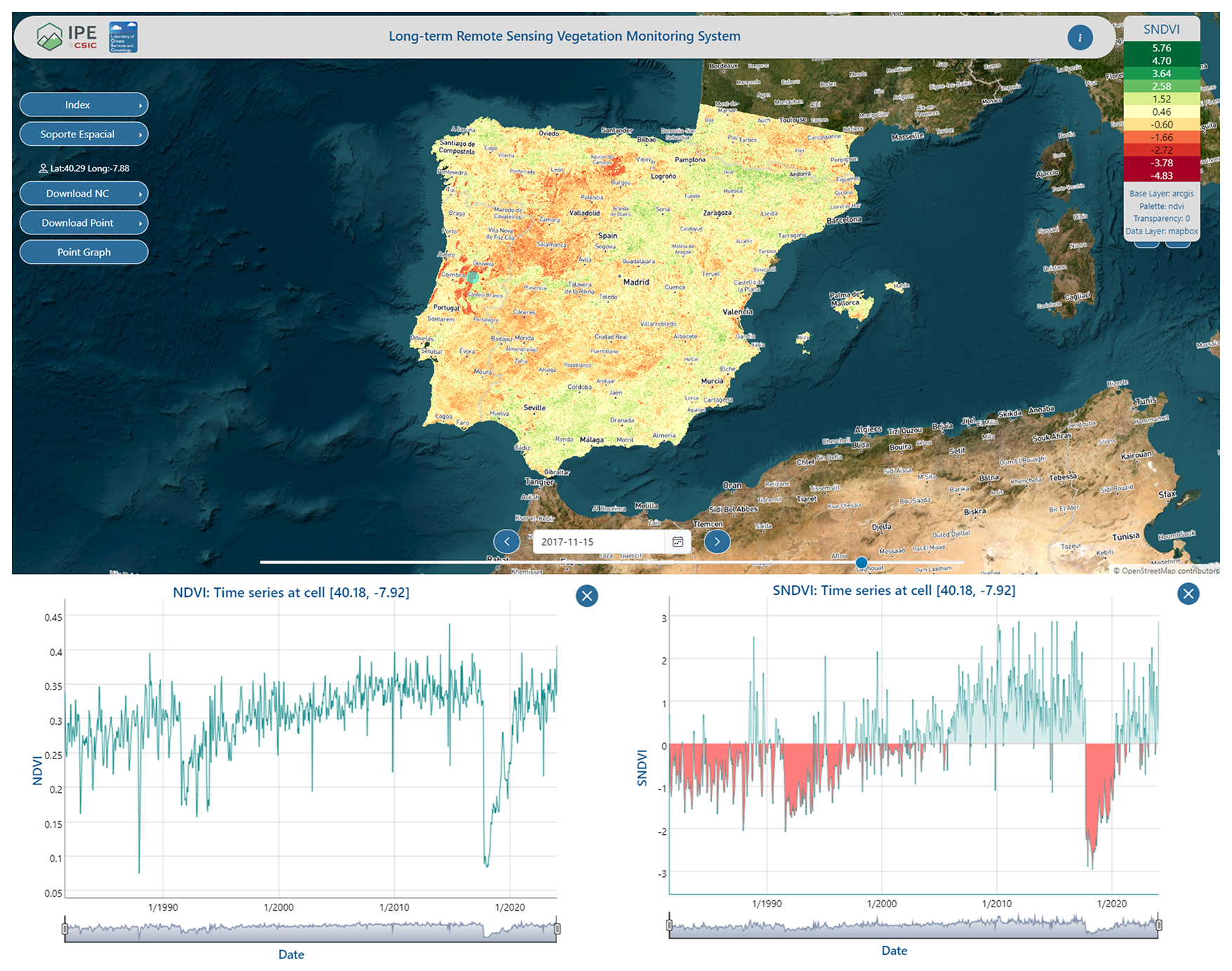This screenshot has height=971, width=1232.
Task: Close the SNDVI time series chart
Action: tap(1188, 594)
